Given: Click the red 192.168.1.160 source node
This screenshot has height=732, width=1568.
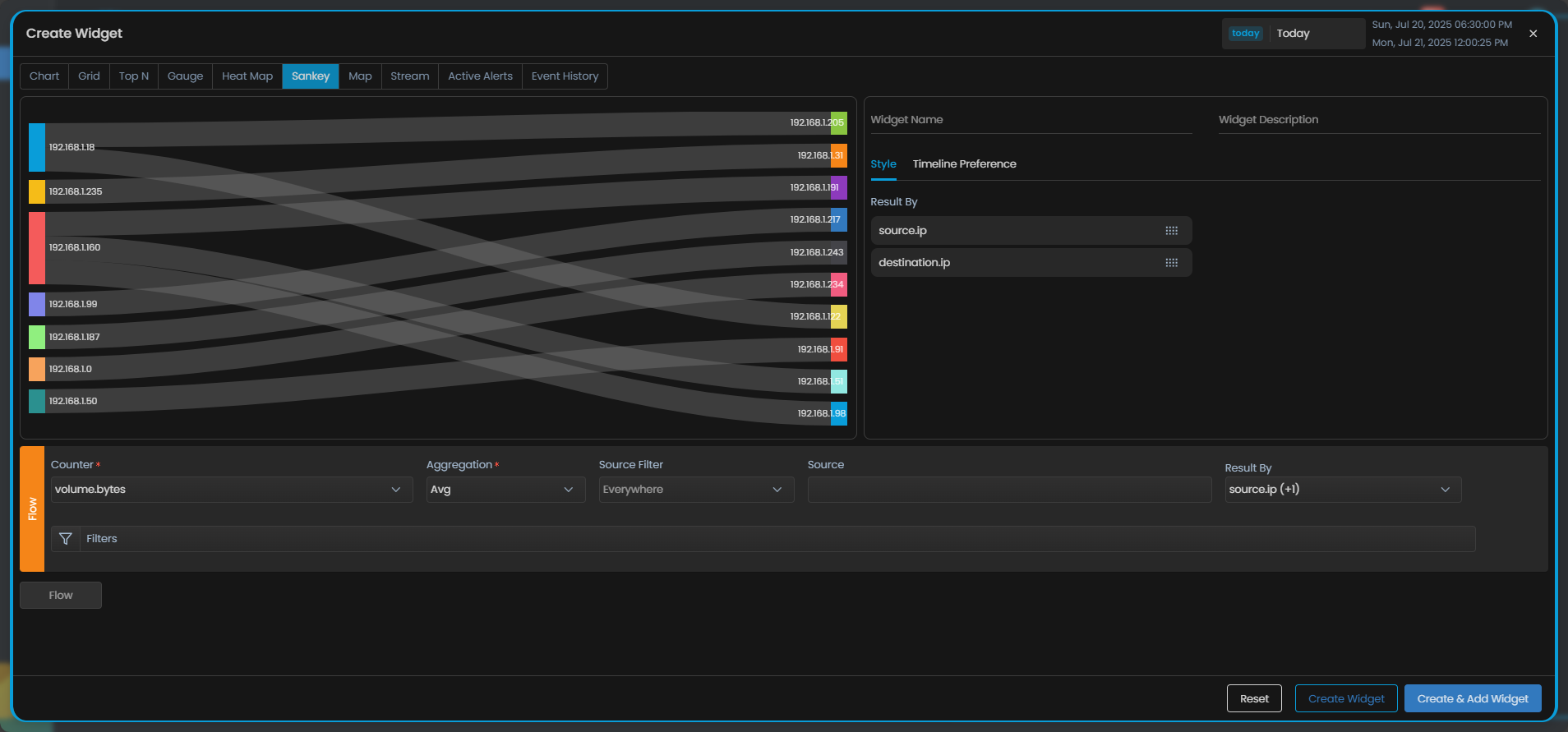Looking at the screenshot, I should 37,248.
